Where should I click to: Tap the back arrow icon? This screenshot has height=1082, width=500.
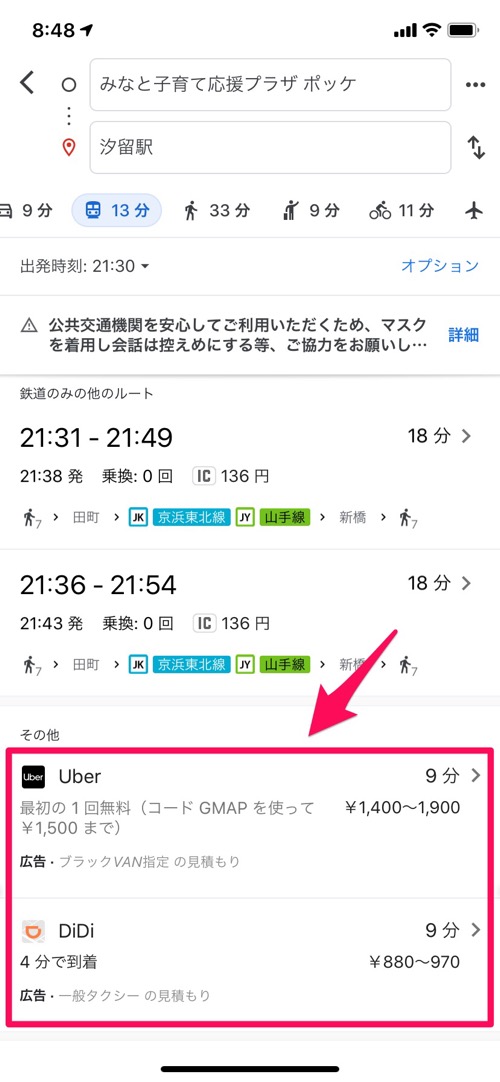(x=27, y=83)
